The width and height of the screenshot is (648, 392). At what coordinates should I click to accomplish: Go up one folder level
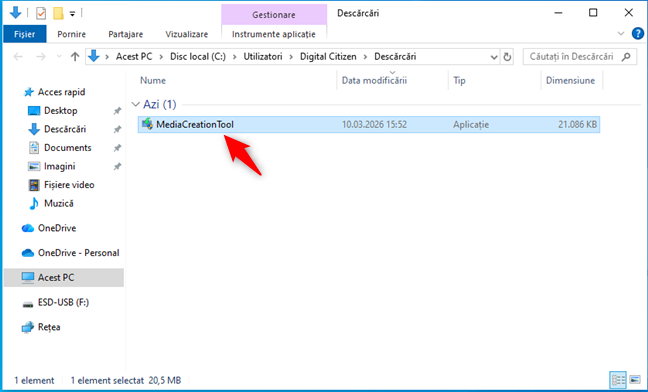75,57
